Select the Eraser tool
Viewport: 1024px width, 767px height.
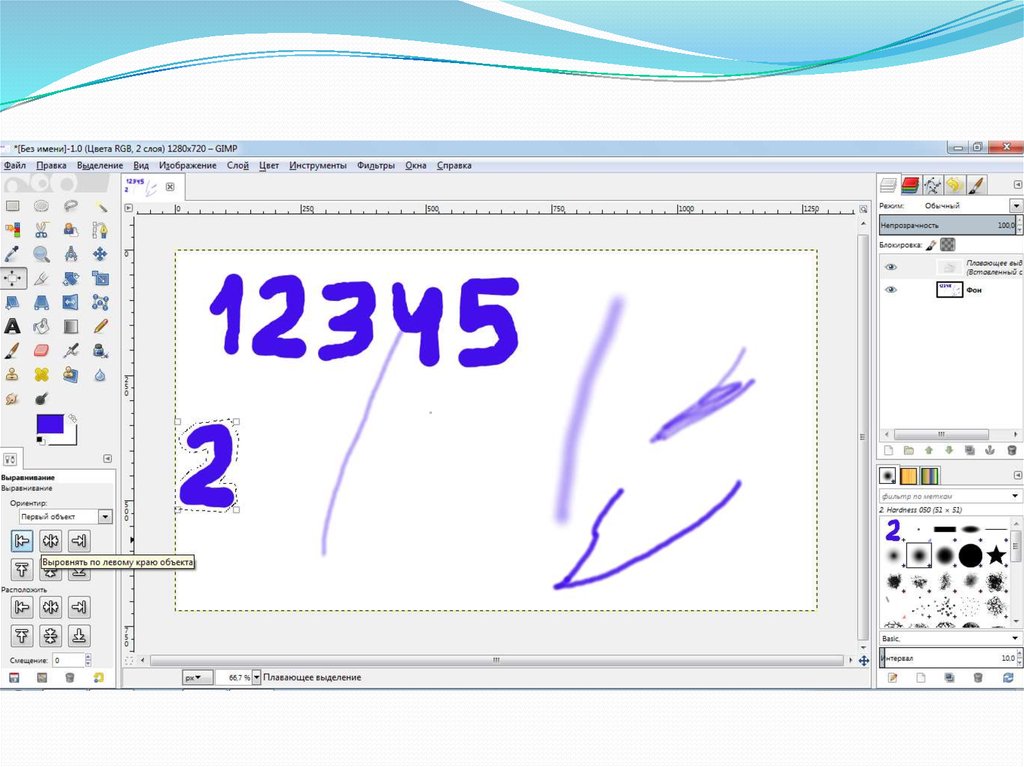tap(41, 351)
